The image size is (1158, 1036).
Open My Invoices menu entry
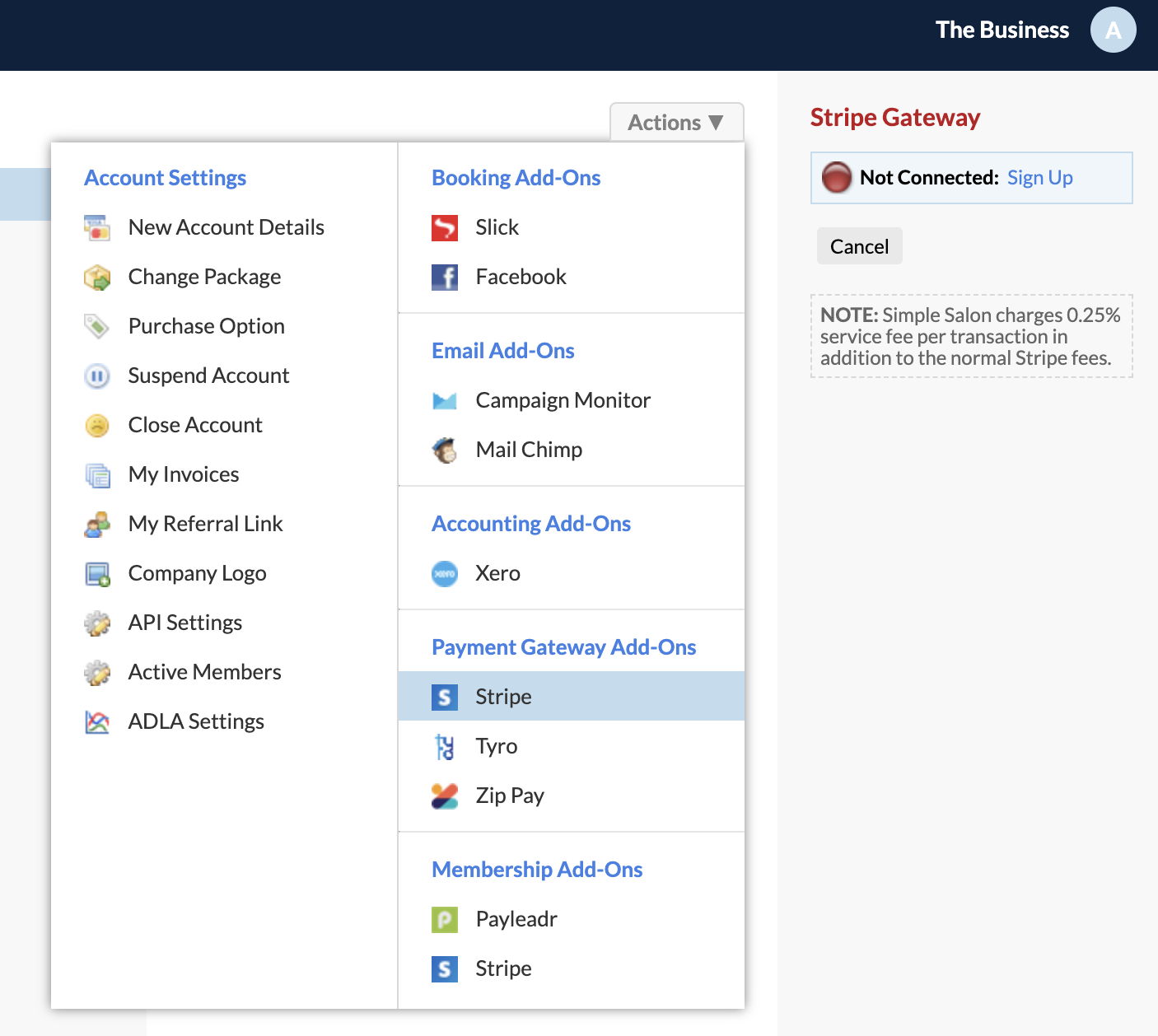(225, 474)
